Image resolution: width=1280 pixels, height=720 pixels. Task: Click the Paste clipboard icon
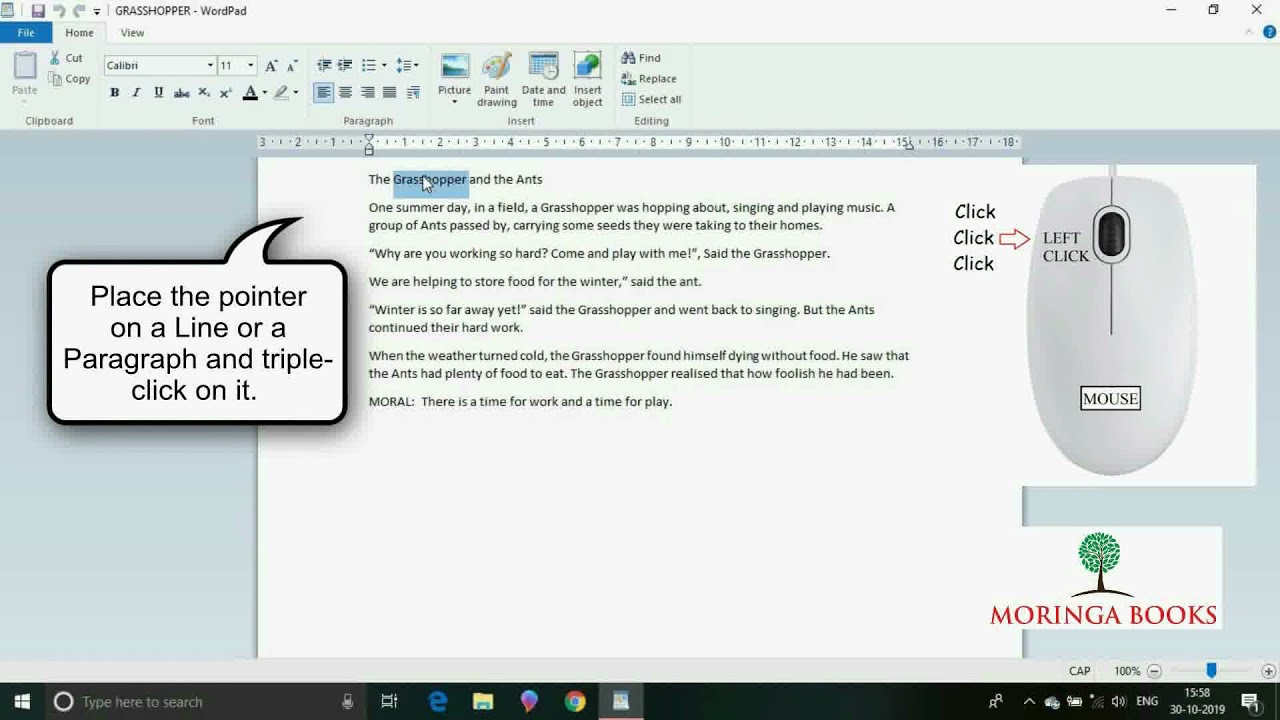[x=25, y=66]
